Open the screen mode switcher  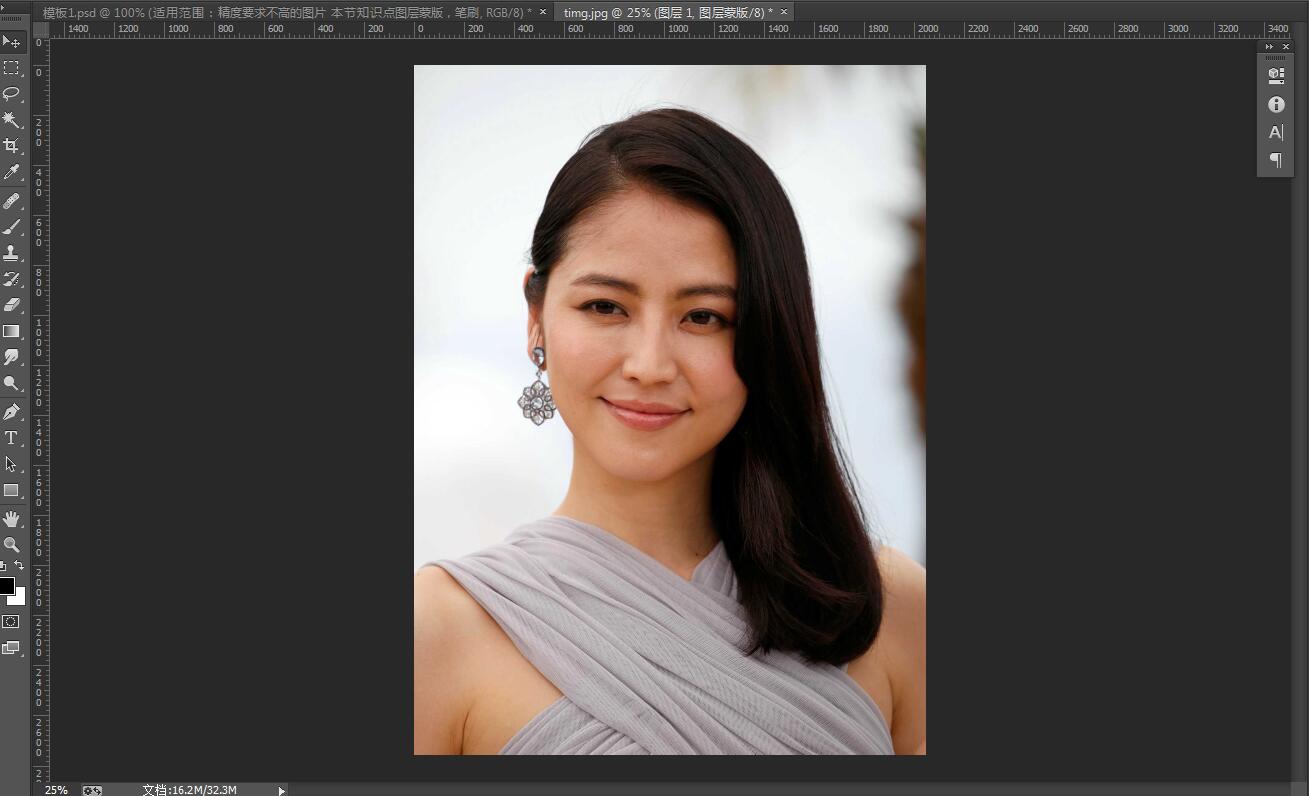pyautogui.click(x=11, y=648)
